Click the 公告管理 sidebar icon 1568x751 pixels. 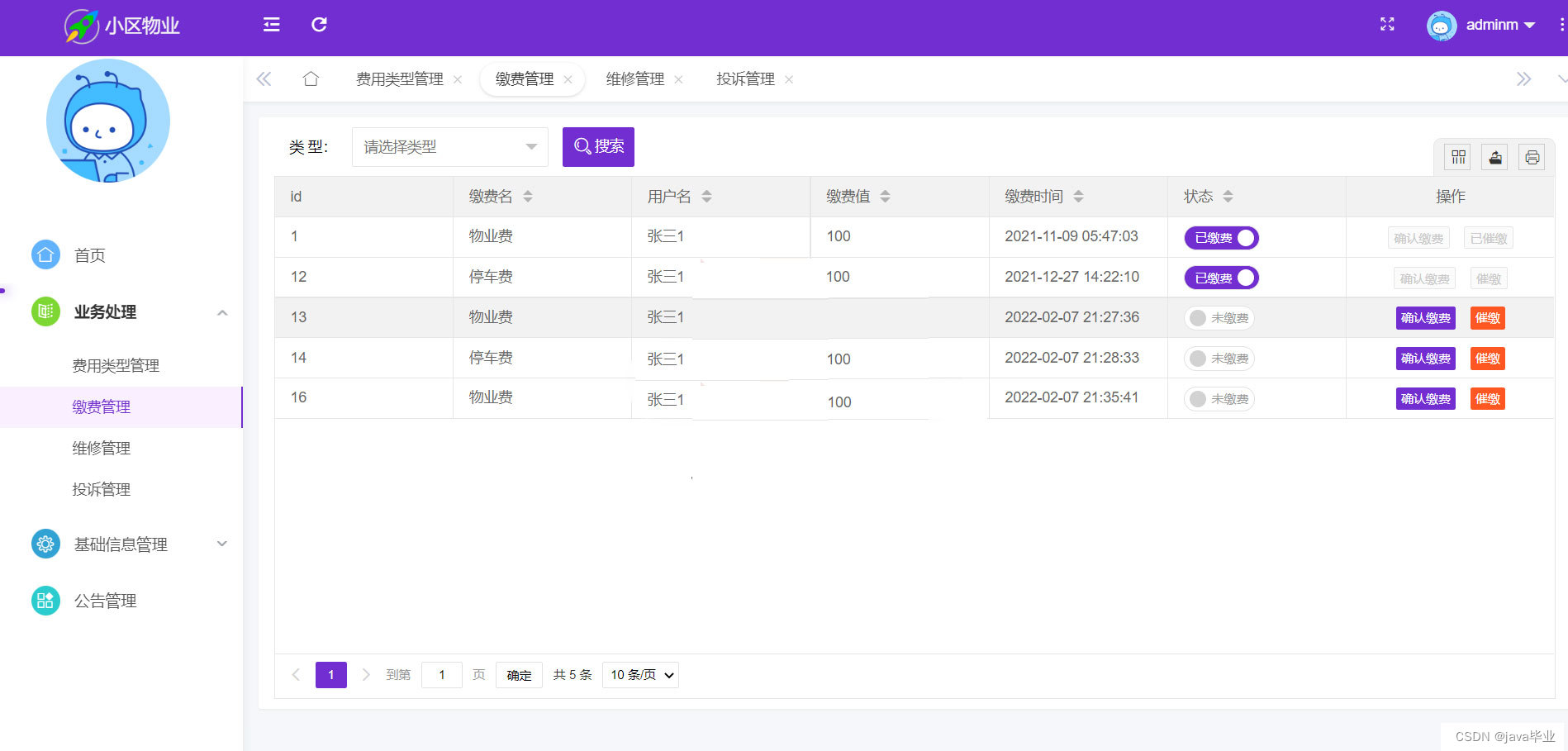pos(45,601)
